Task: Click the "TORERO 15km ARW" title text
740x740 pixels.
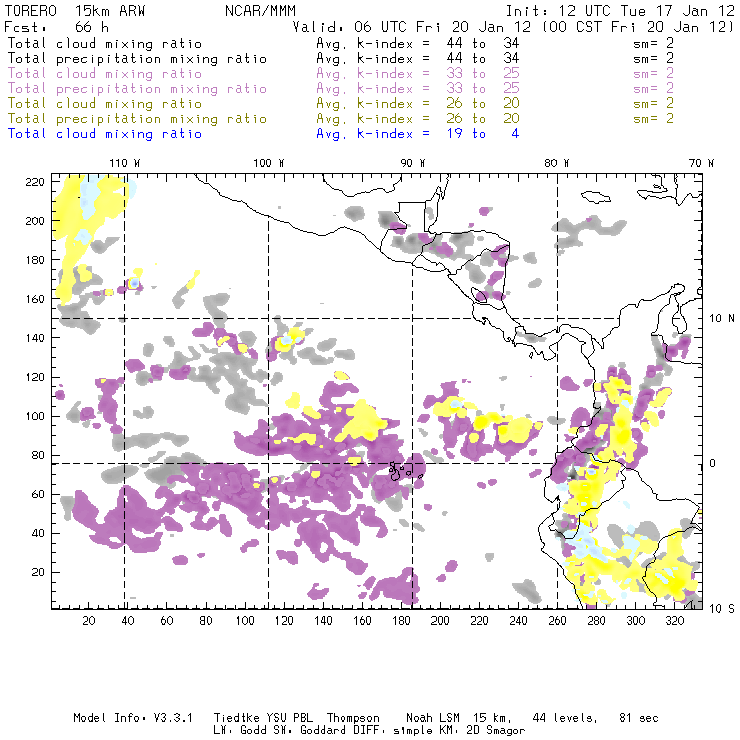Action: point(75,11)
